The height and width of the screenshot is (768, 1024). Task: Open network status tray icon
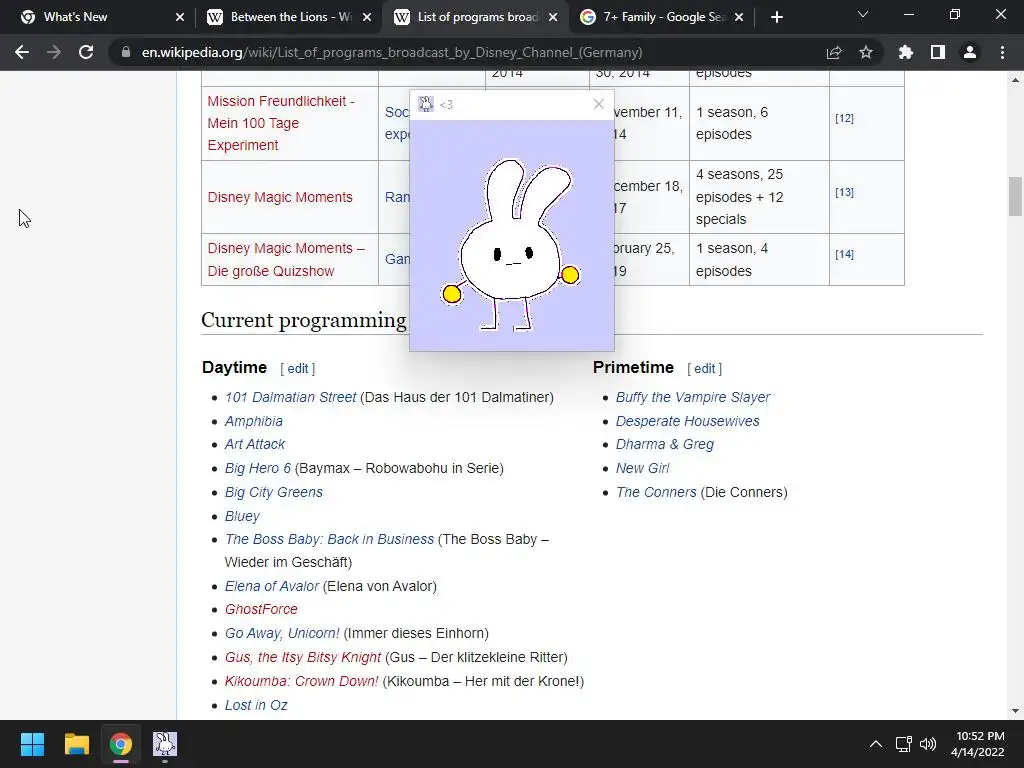[x=903, y=744]
